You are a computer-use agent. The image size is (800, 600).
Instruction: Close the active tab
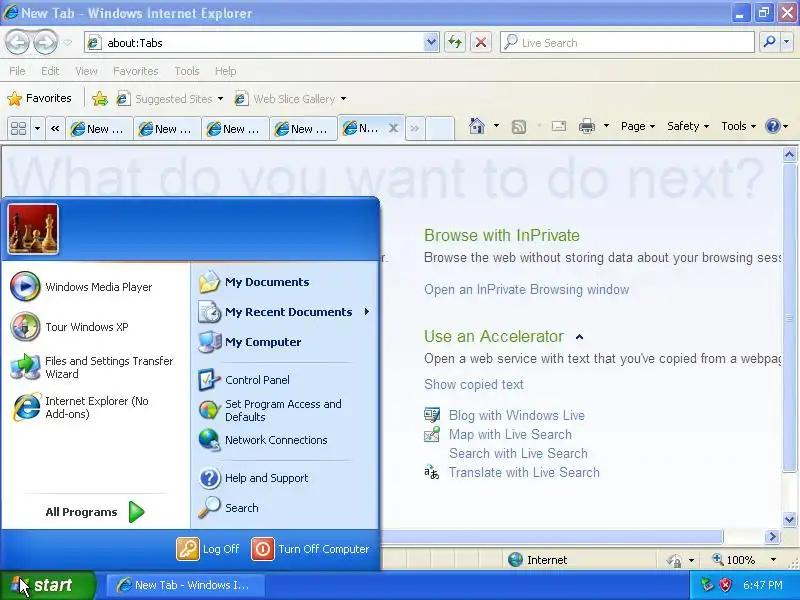click(393, 128)
